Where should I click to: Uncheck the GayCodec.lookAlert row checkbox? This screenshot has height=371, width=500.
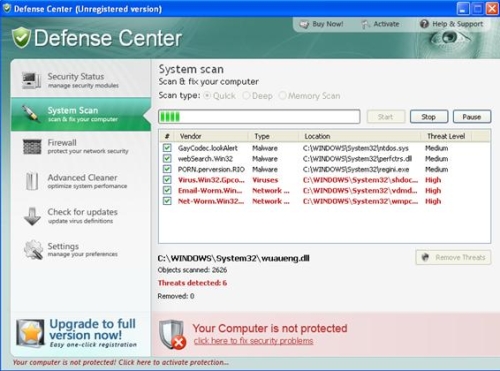167,148
